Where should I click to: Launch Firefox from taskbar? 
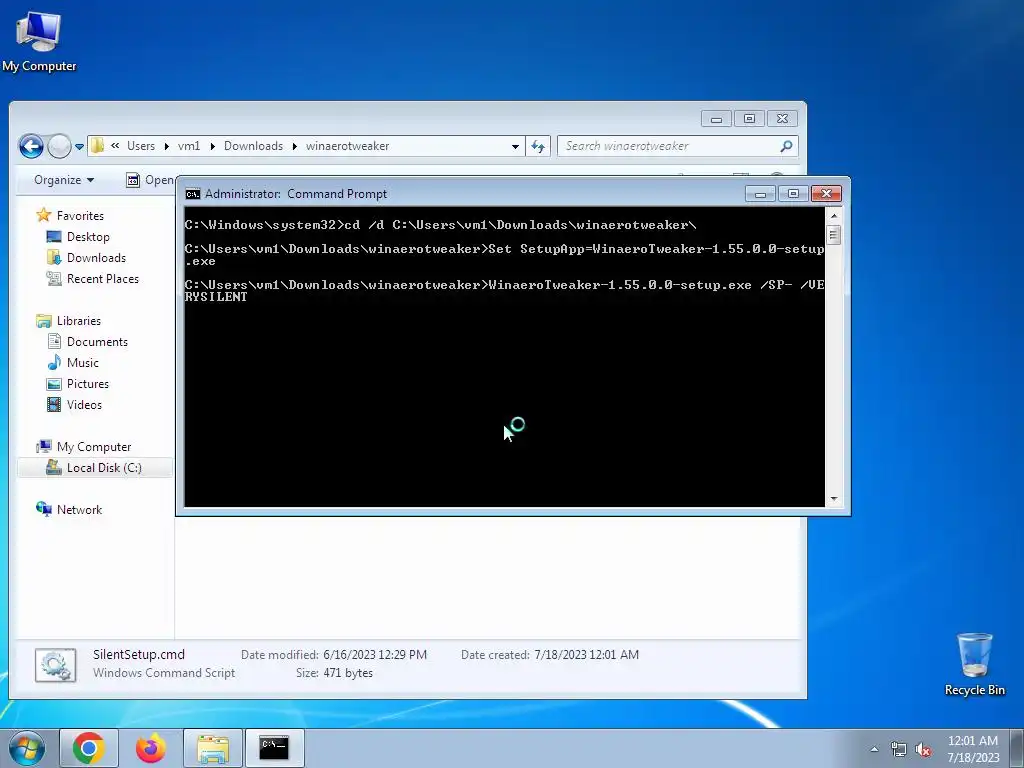(151, 748)
